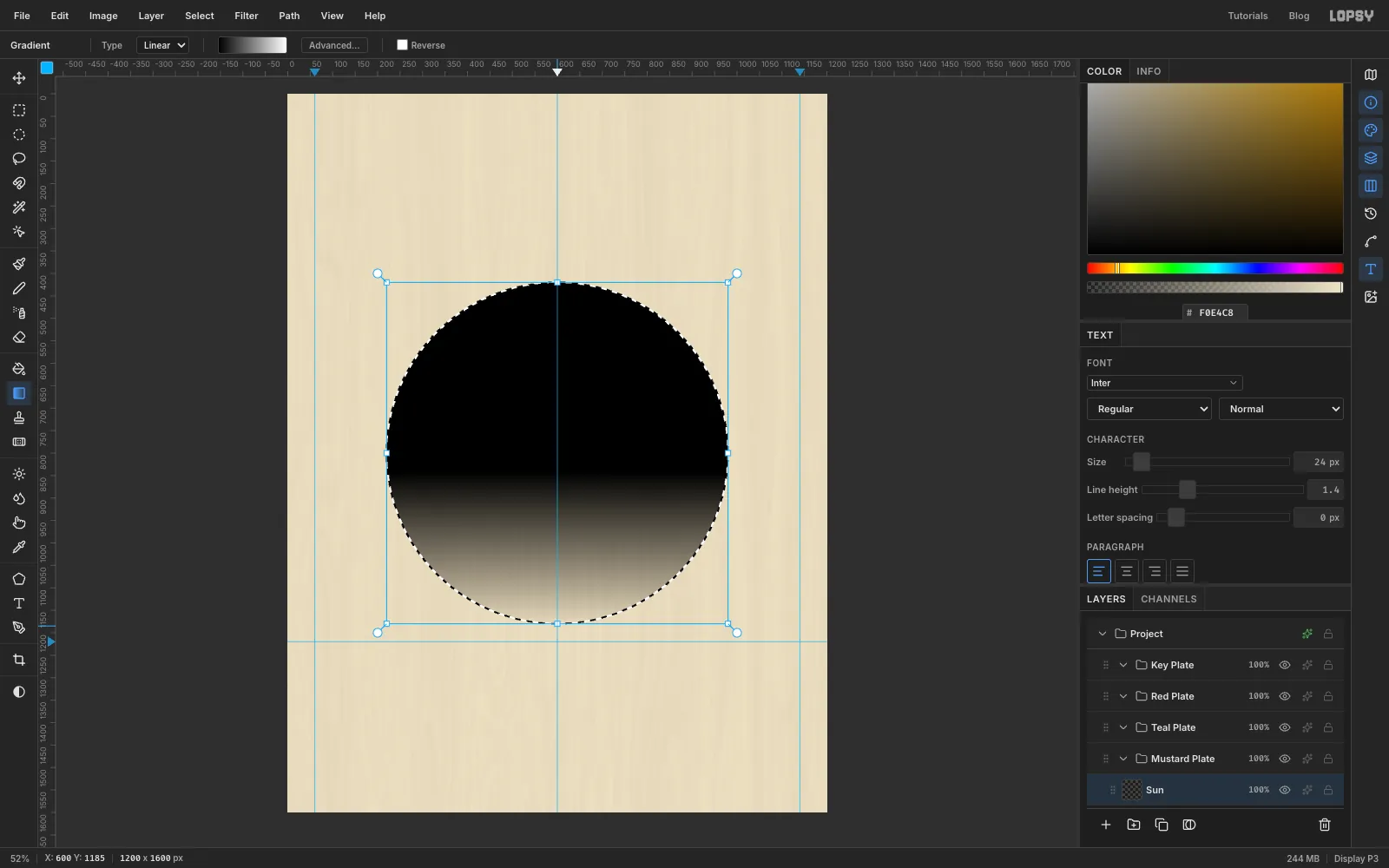This screenshot has height=868, width=1389.
Task: Activate the Text tool in the toolbar
Action: coord(19,603)
